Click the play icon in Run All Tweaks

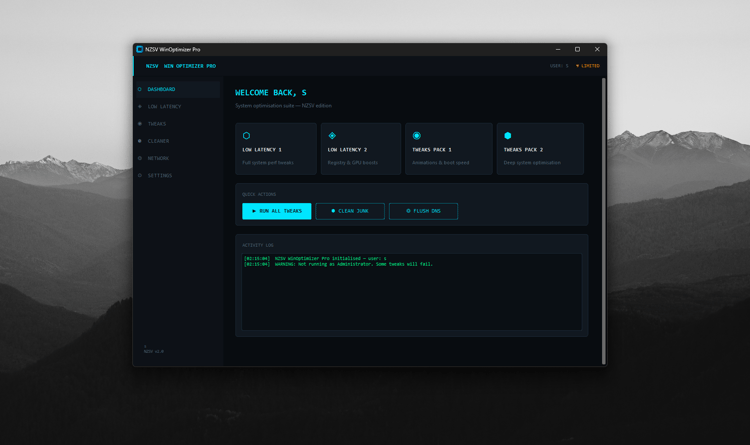click(254, 211)
